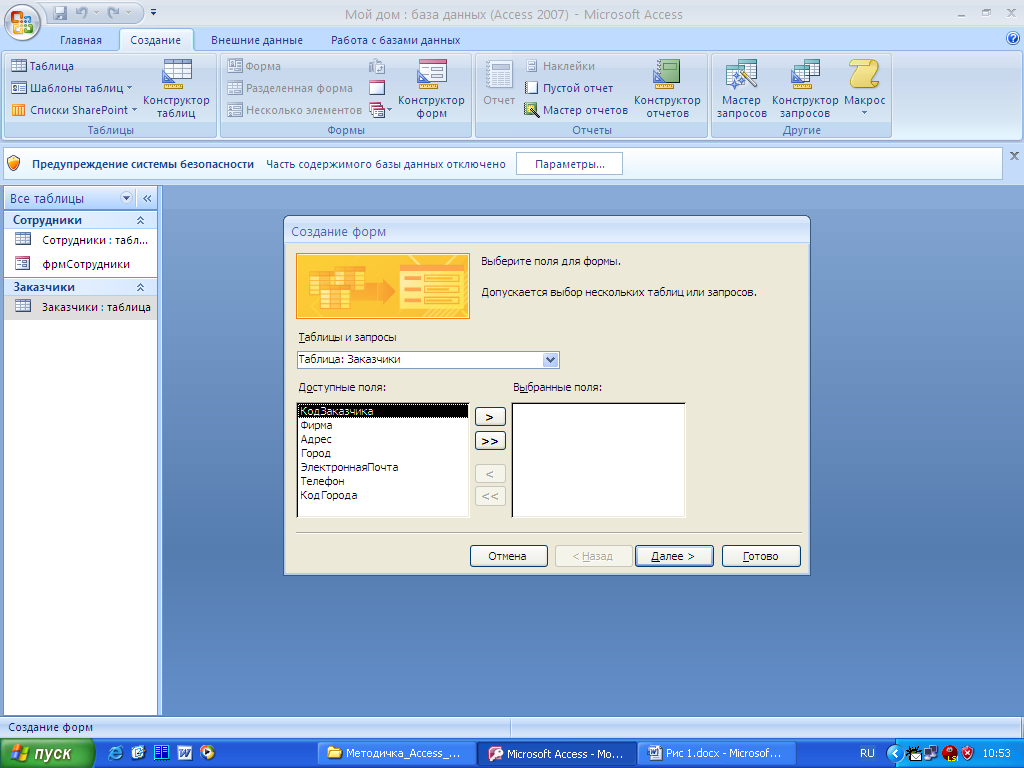Open Работа с базами данных tab
The width and height of the screenshot is (1024, 768).
395,40
